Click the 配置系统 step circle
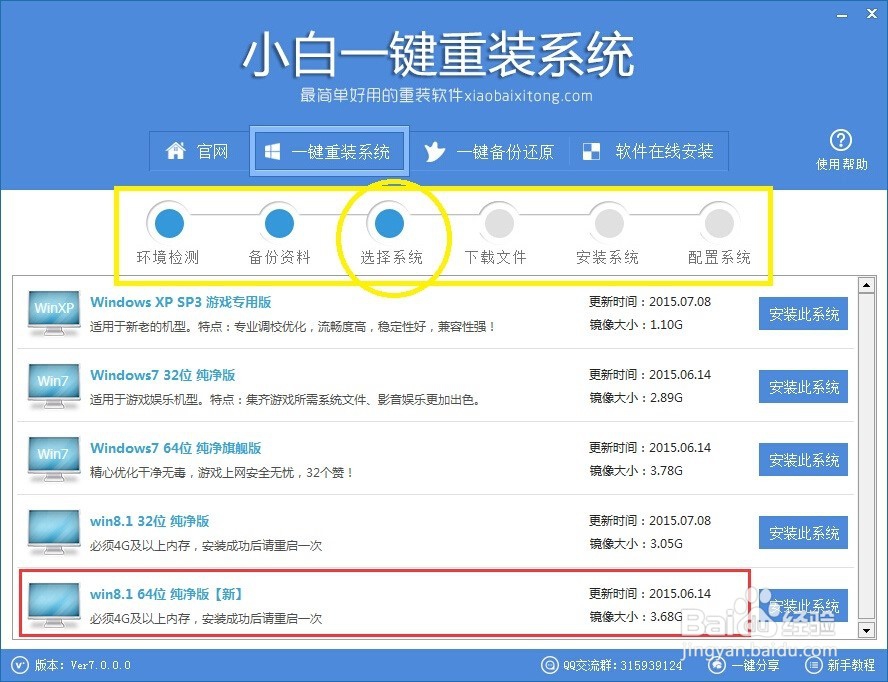The height and width of the screenshot is (682, 888). coord(719,223)
